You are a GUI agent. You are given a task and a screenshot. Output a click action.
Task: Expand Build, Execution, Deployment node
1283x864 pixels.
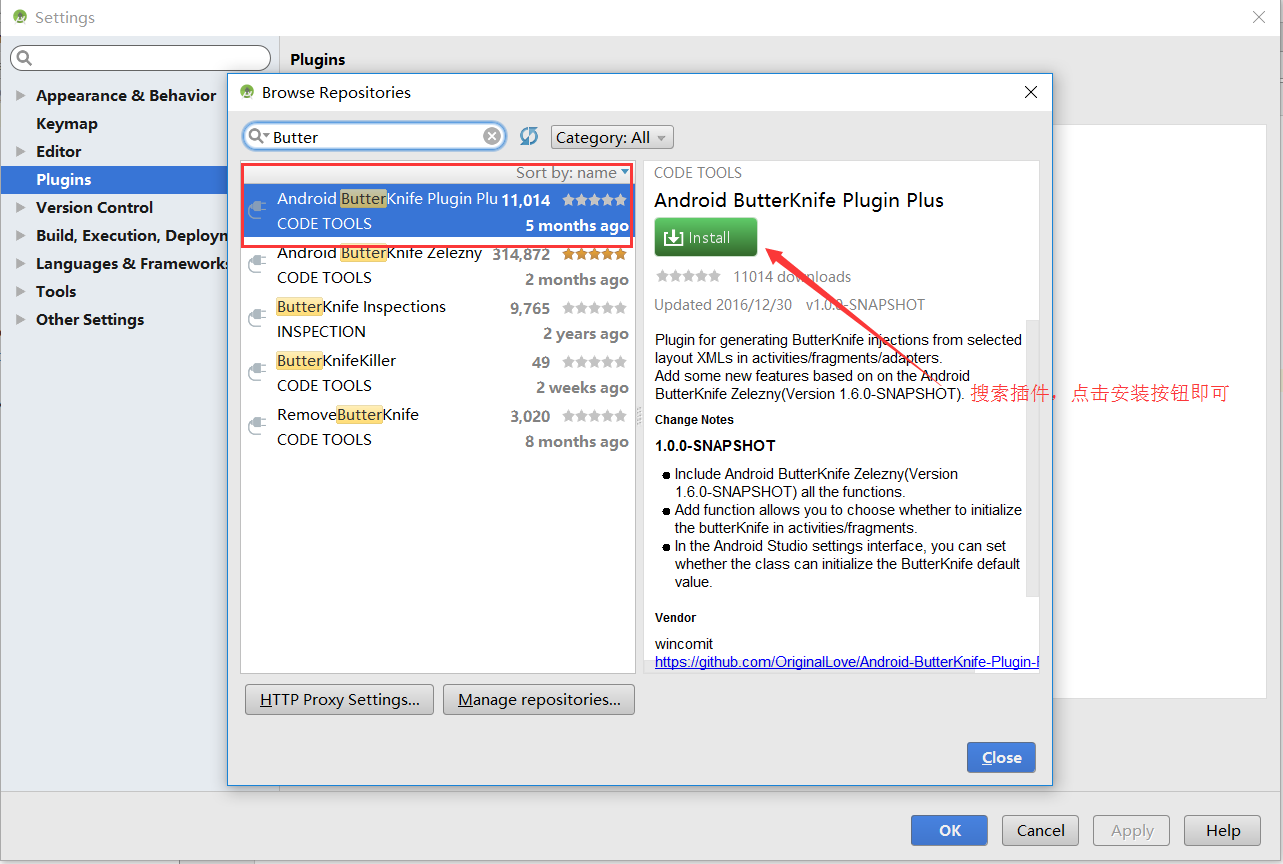(21, 236)
